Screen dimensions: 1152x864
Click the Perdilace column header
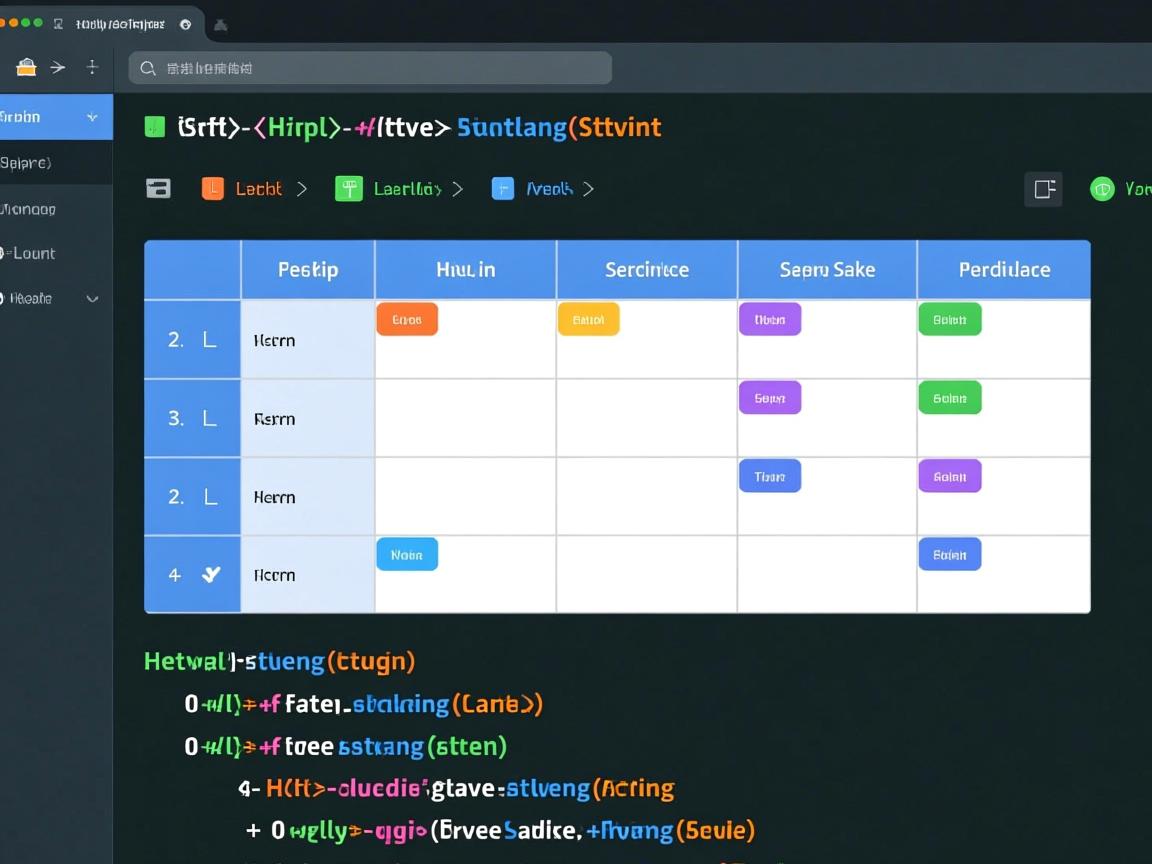coord(1003,270)
